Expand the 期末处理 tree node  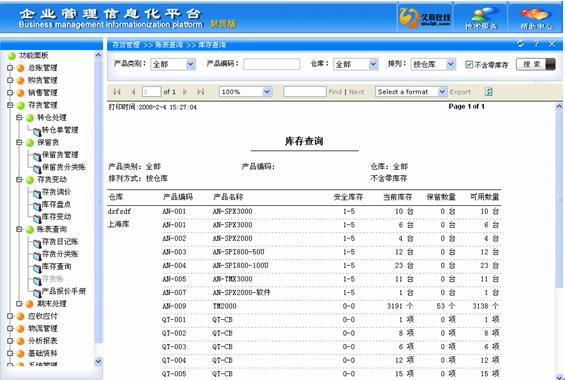click(x=19, y=304)
